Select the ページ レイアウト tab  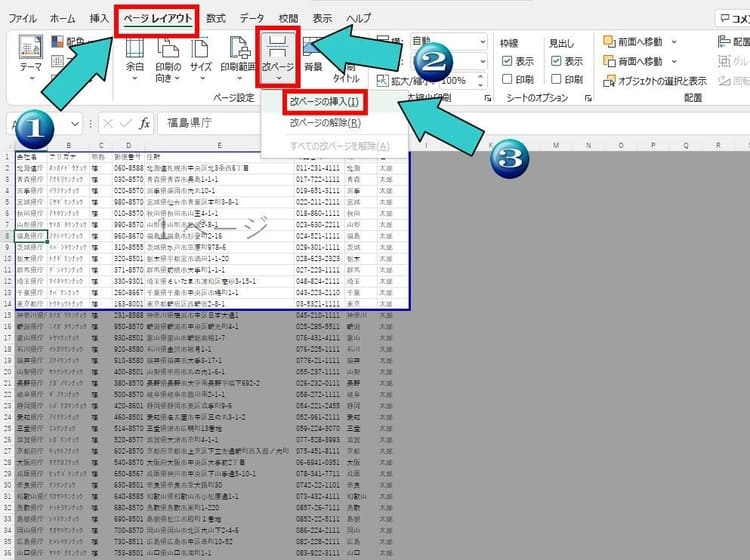[x=157, y=19]
